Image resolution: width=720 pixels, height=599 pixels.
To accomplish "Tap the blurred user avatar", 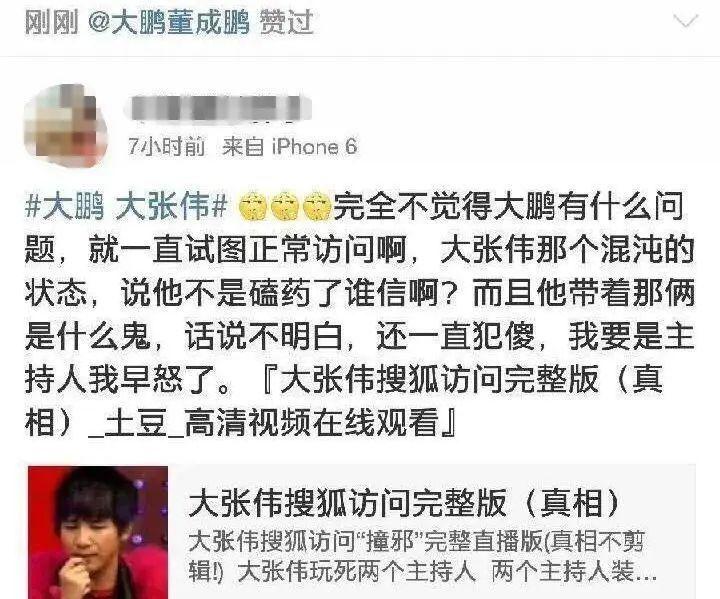I will click(x=65, y=125).
